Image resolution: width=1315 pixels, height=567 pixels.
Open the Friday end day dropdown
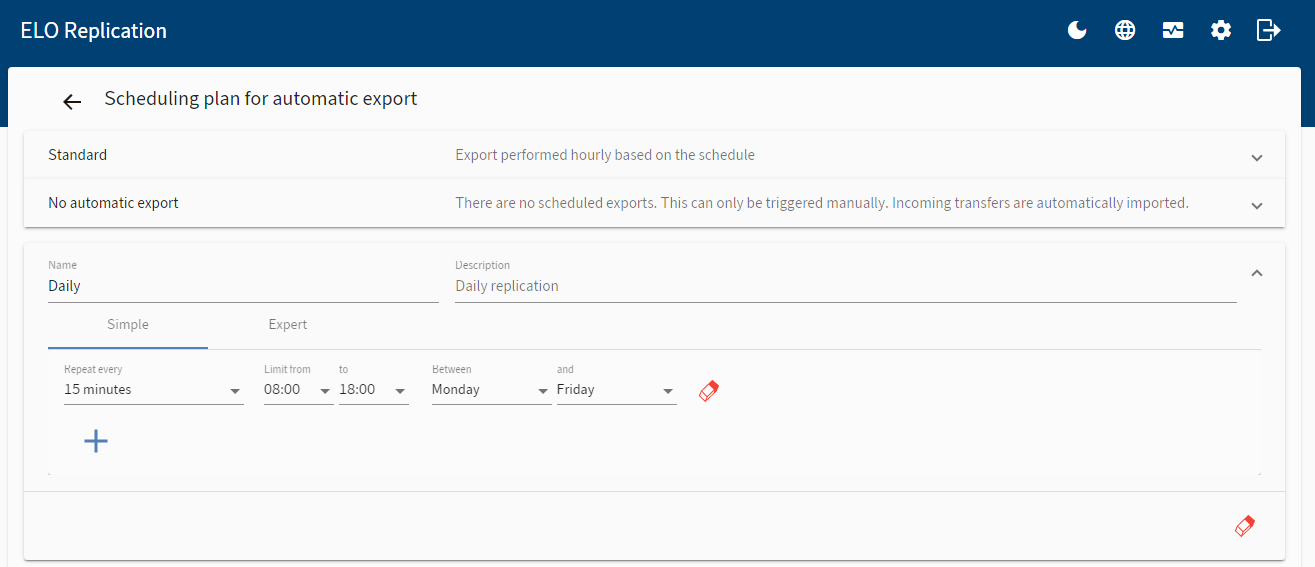(616, 390)
